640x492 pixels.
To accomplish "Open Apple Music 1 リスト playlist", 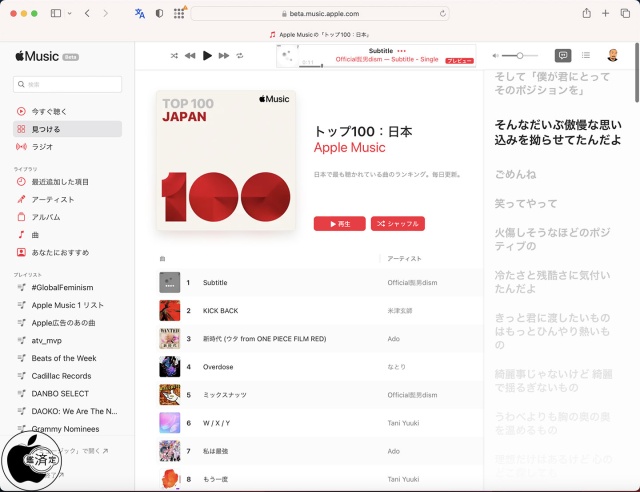I will click(67, 305).
